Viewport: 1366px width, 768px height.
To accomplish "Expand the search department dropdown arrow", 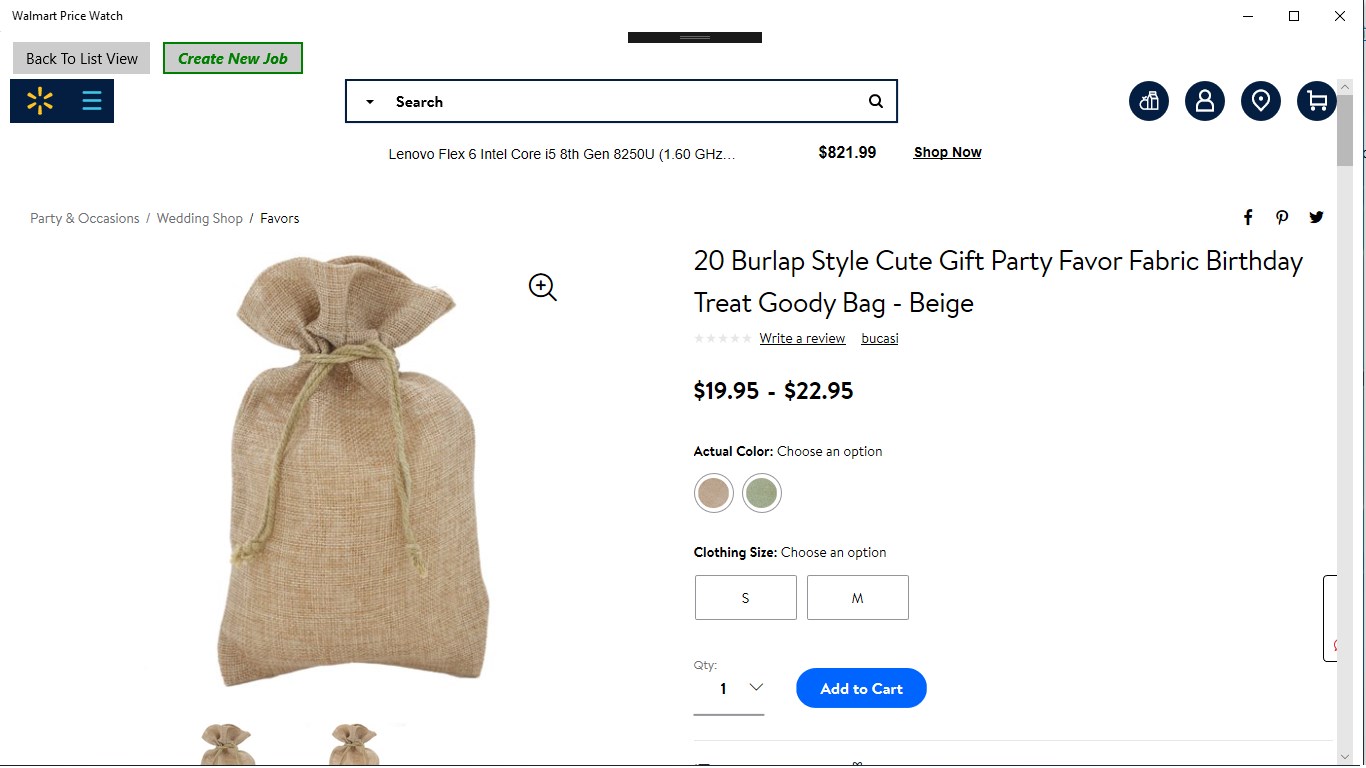I will click(x=370, y=102).
